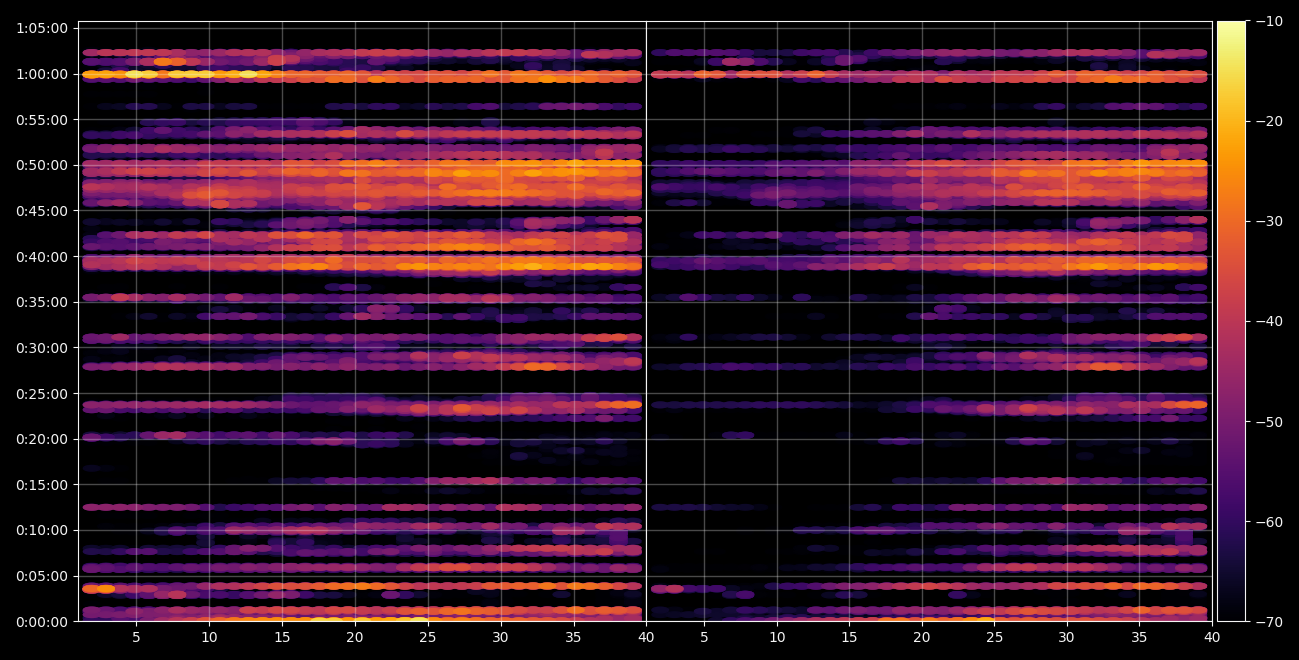This screenshot has height=660, width=1299.
Task: Click the −20 colorbar tick label
Action: [x=1269, y=121]
